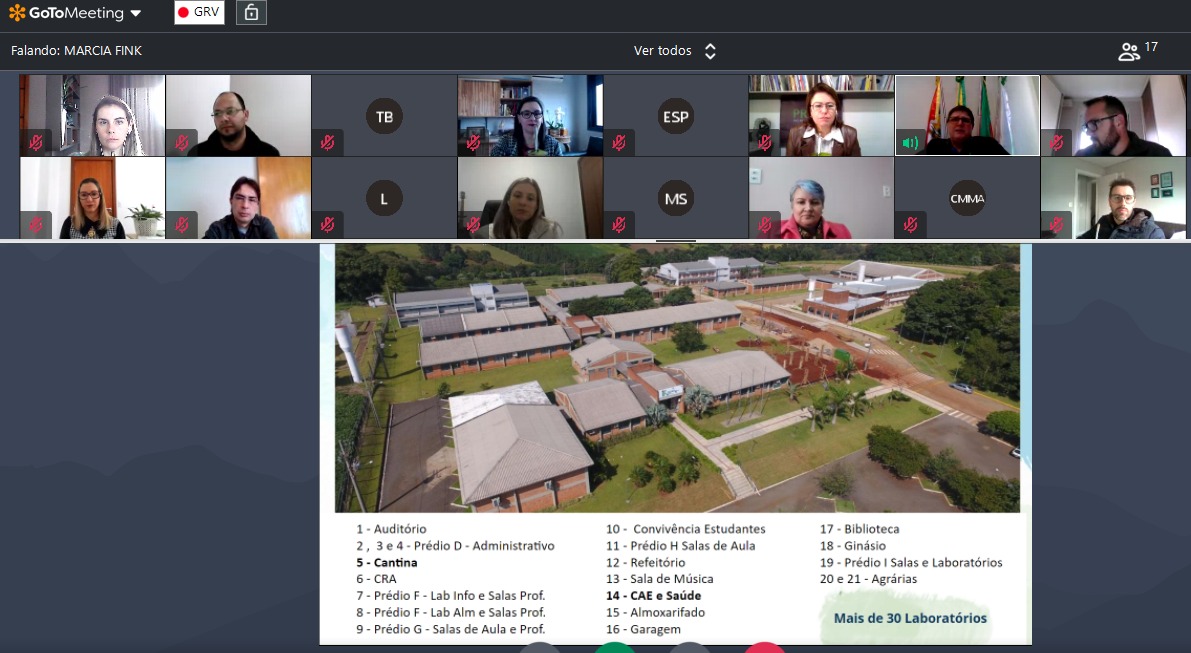This screenshot has height=653, width=1191.
Task: Open the participants list showing 17
Action: click(1137, 51)
